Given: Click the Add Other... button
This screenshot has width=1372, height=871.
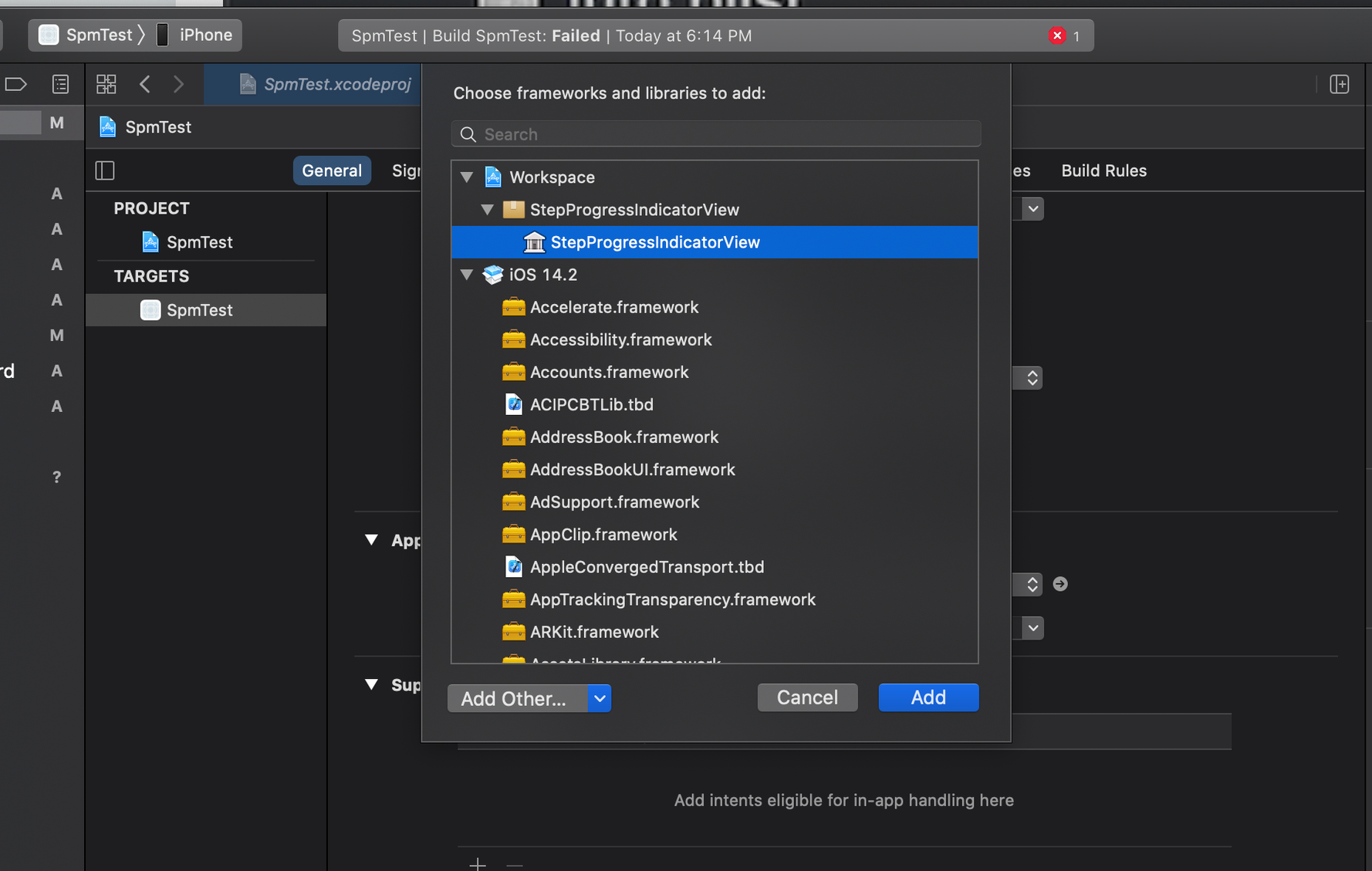Looking at the screenshot, I should coord(517,698).
